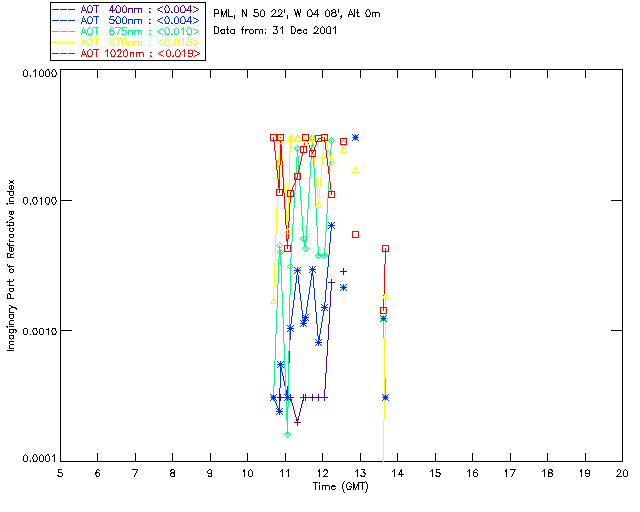
Task: Click the 0.0100 y-axis label
Action: (x=40, y=201)
